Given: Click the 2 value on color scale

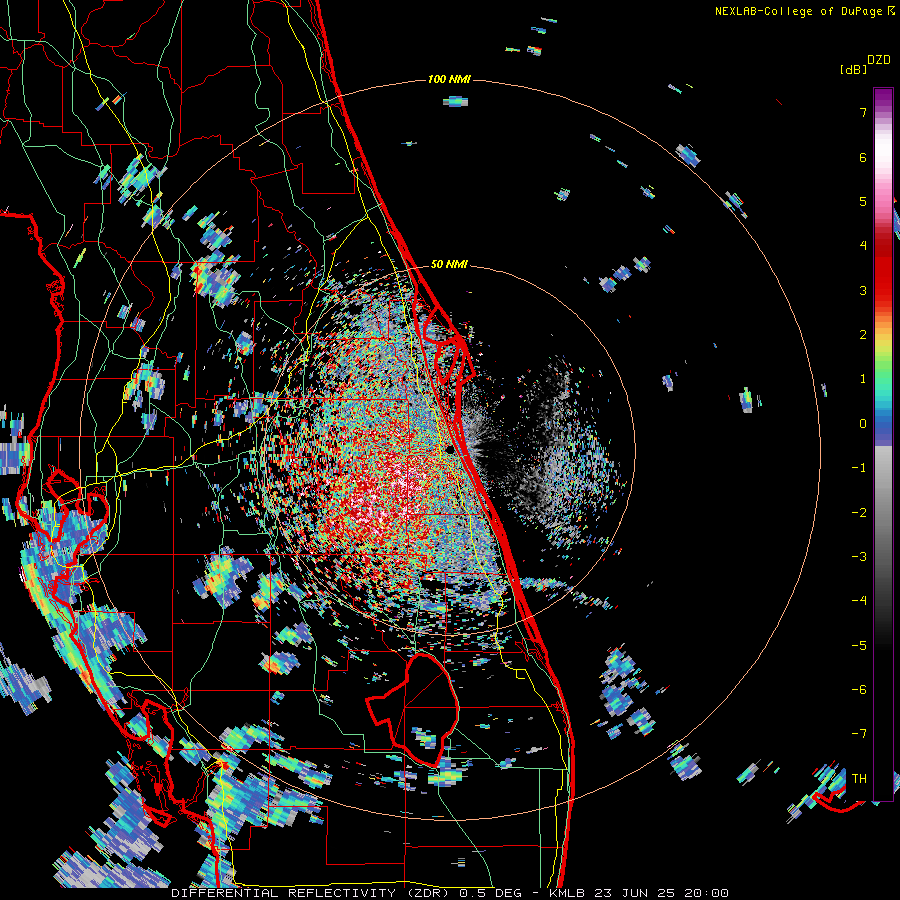Looking at the screenshot, I should tap(863, 335).
